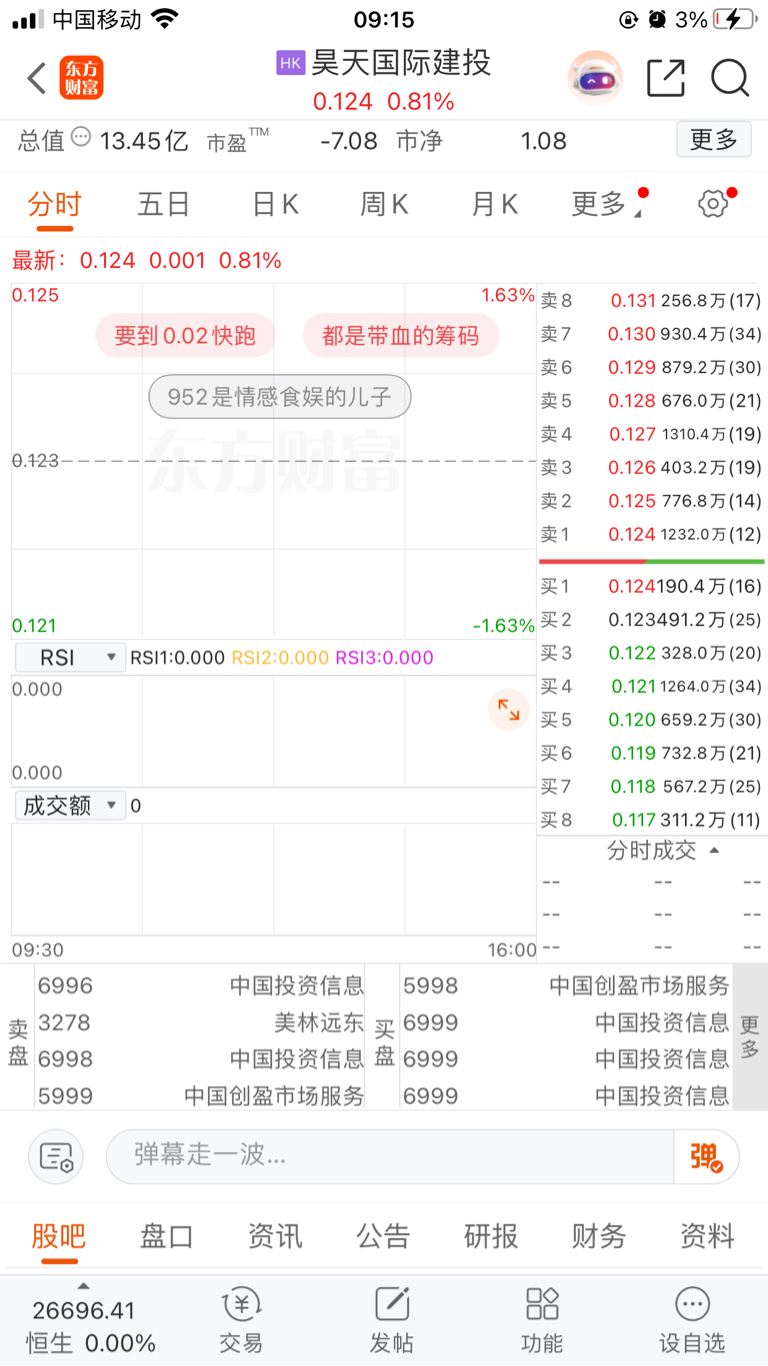This screenshot has height=1366, width=768.
Task: Expand chart with orange fullscreen arrows
Action: [x=509, y=710]
